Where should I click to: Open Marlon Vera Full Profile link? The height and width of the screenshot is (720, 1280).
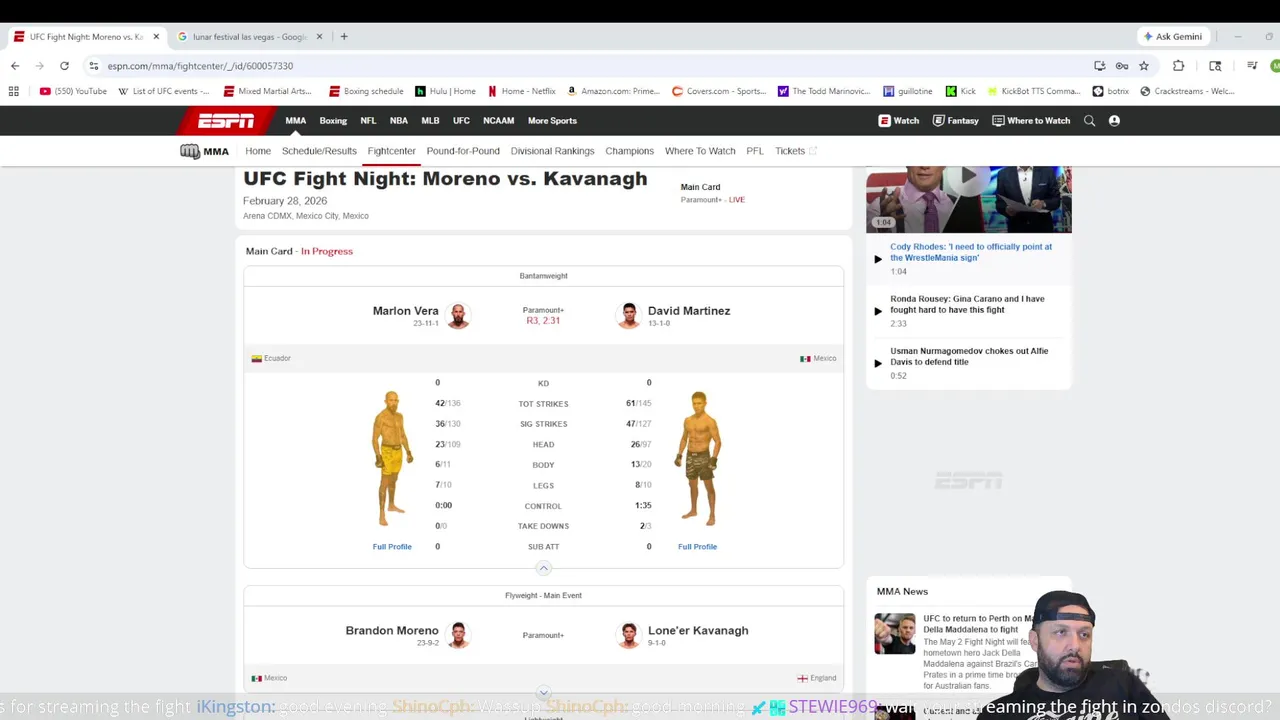(x=392, y=547)
